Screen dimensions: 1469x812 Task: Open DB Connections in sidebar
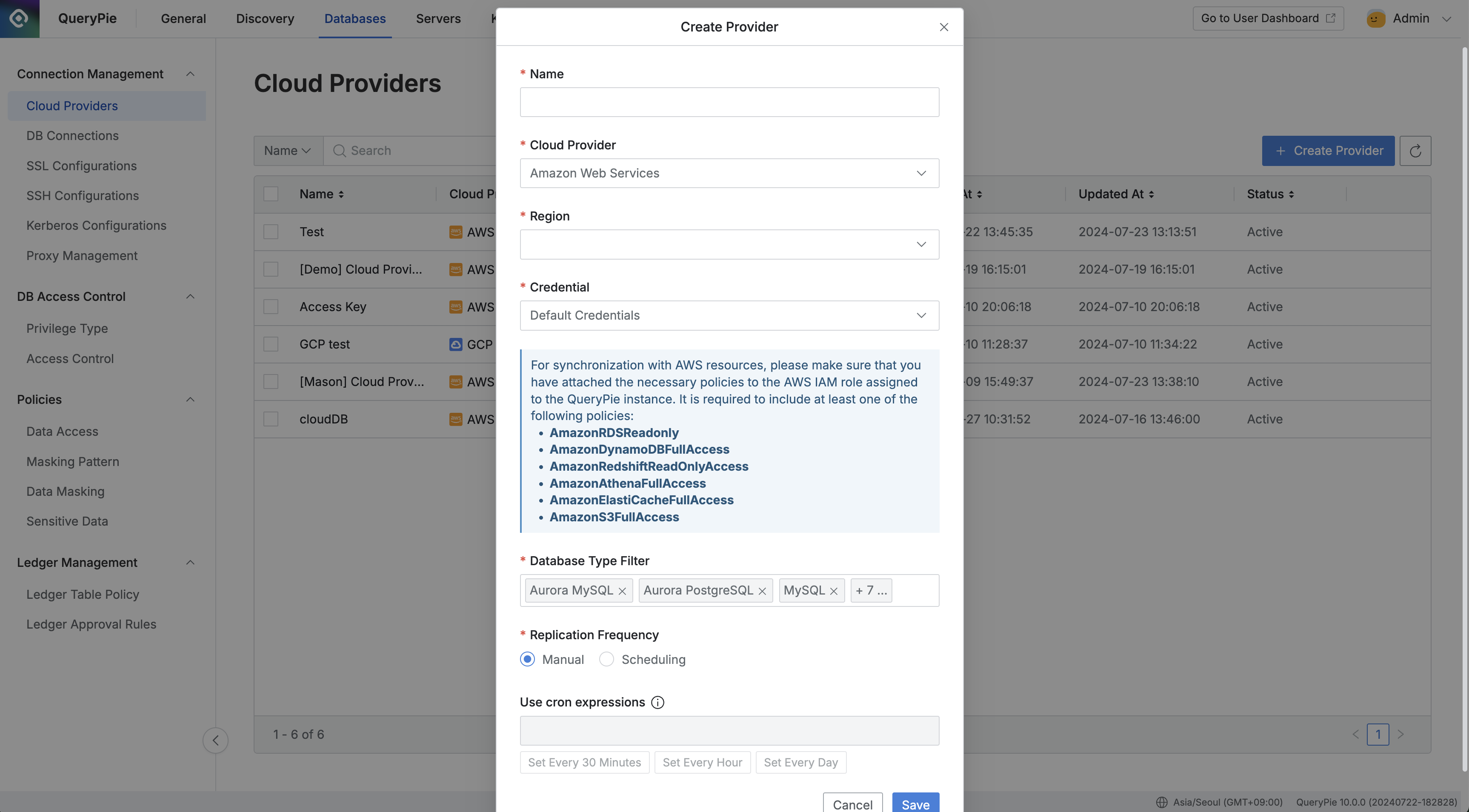pyautogui.click(x=72, y=136)
